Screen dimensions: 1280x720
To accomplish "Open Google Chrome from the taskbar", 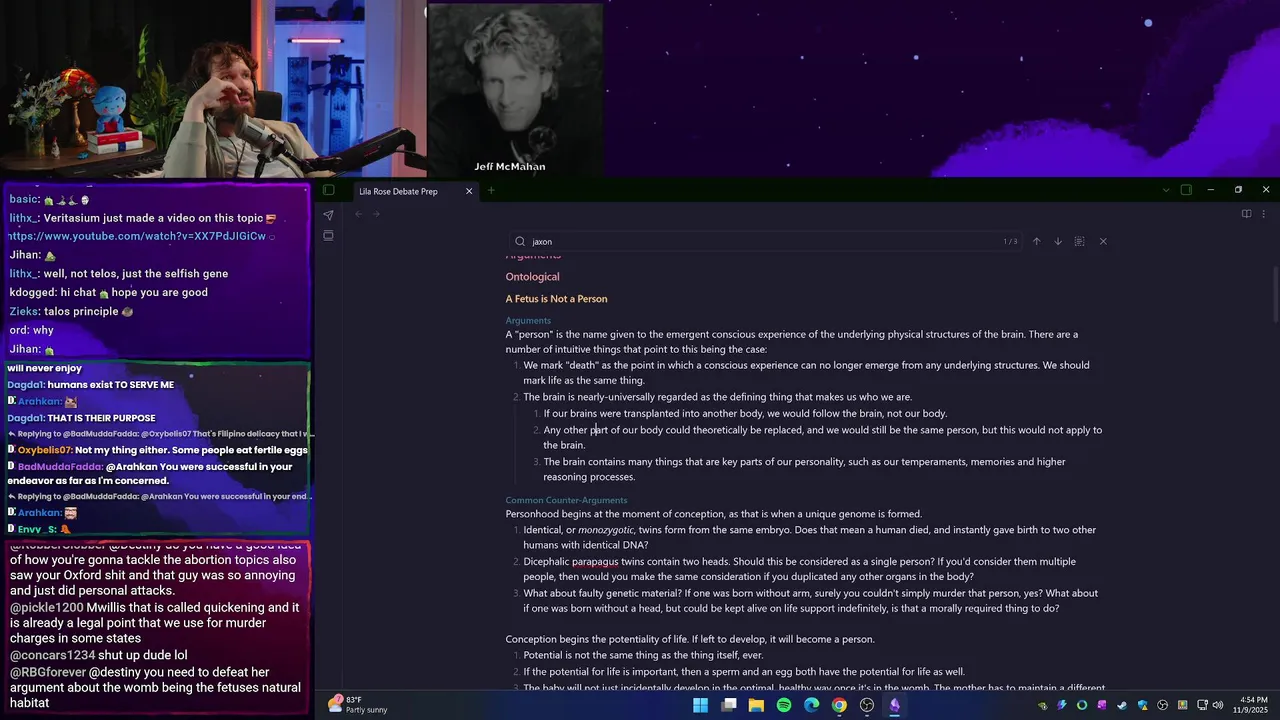I will 839,705.
